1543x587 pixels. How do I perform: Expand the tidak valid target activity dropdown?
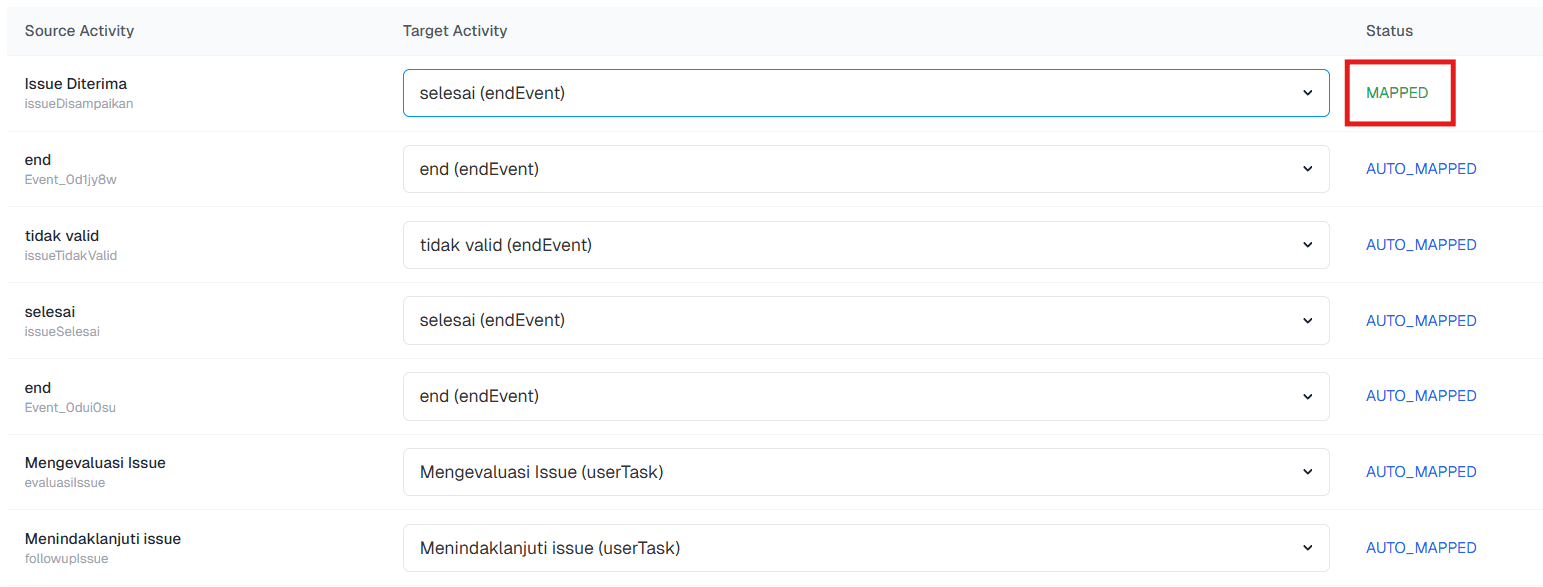click(x=865, y=245)
